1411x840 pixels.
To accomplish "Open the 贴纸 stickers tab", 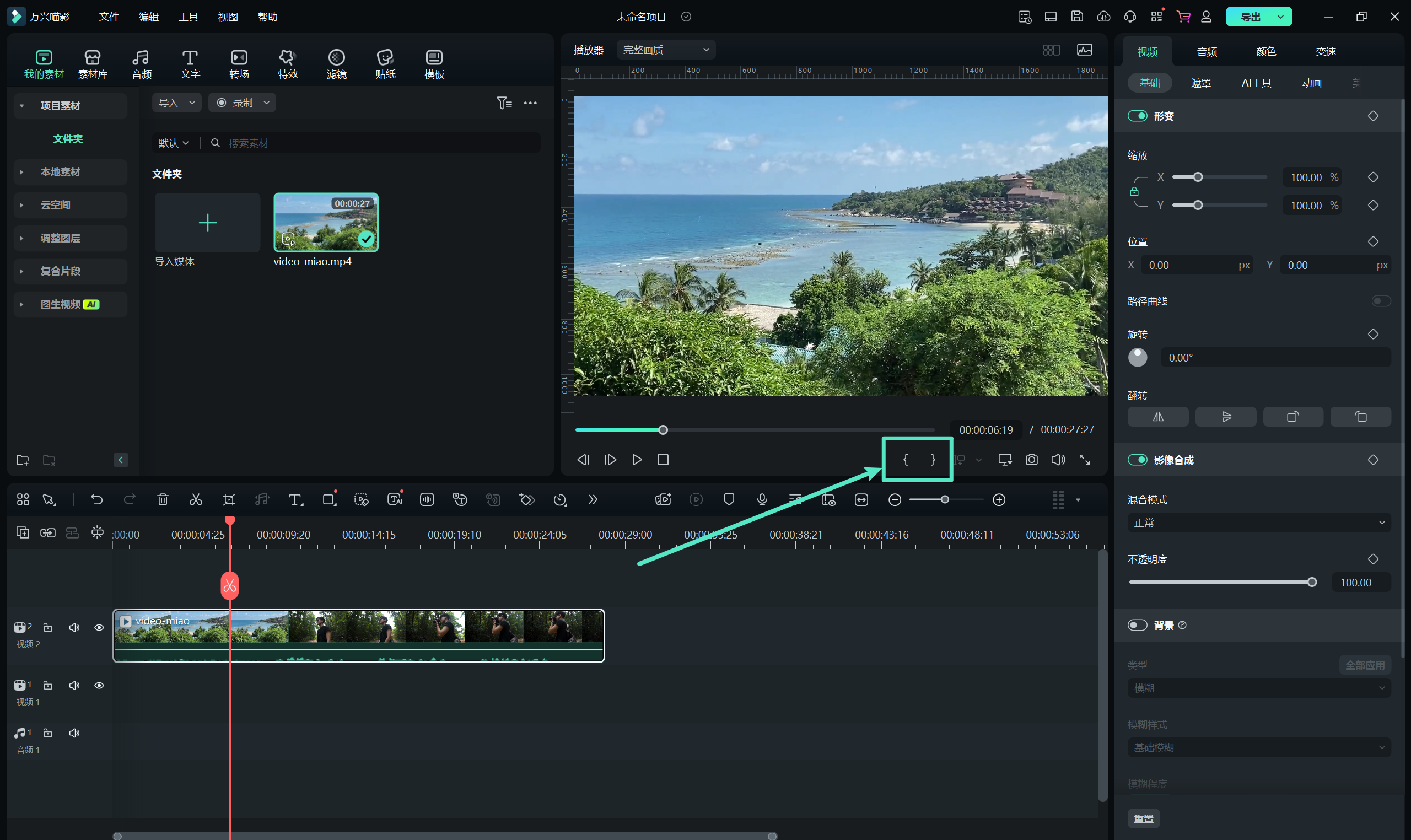I will (x=385, y=64).
